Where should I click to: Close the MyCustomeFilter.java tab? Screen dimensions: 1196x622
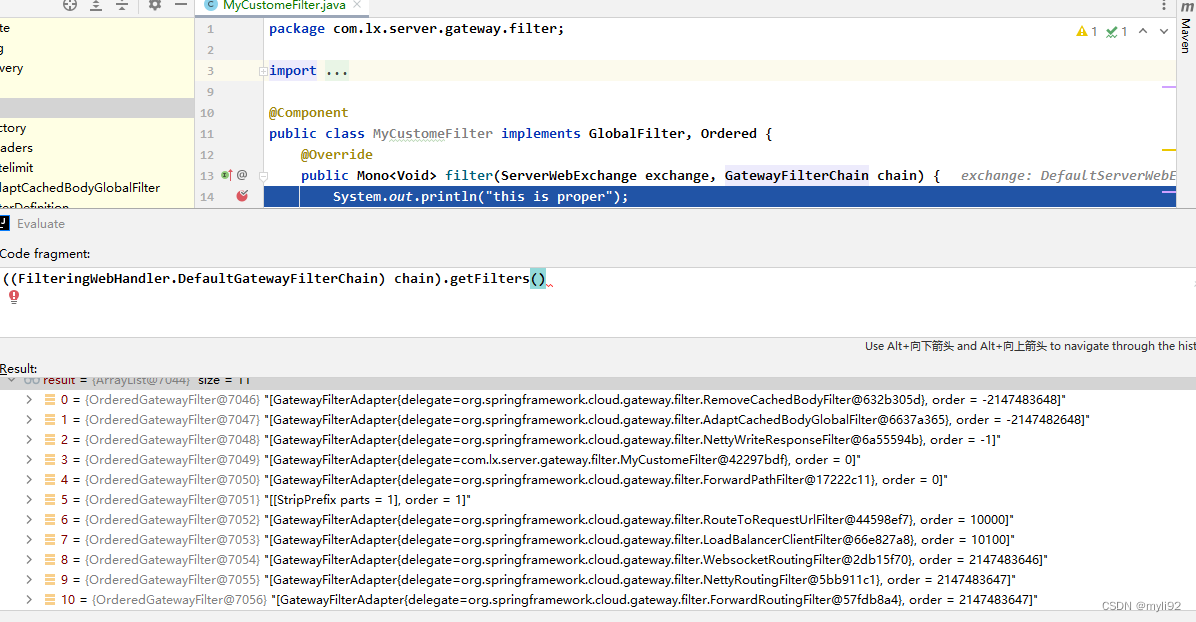[357, 5]
